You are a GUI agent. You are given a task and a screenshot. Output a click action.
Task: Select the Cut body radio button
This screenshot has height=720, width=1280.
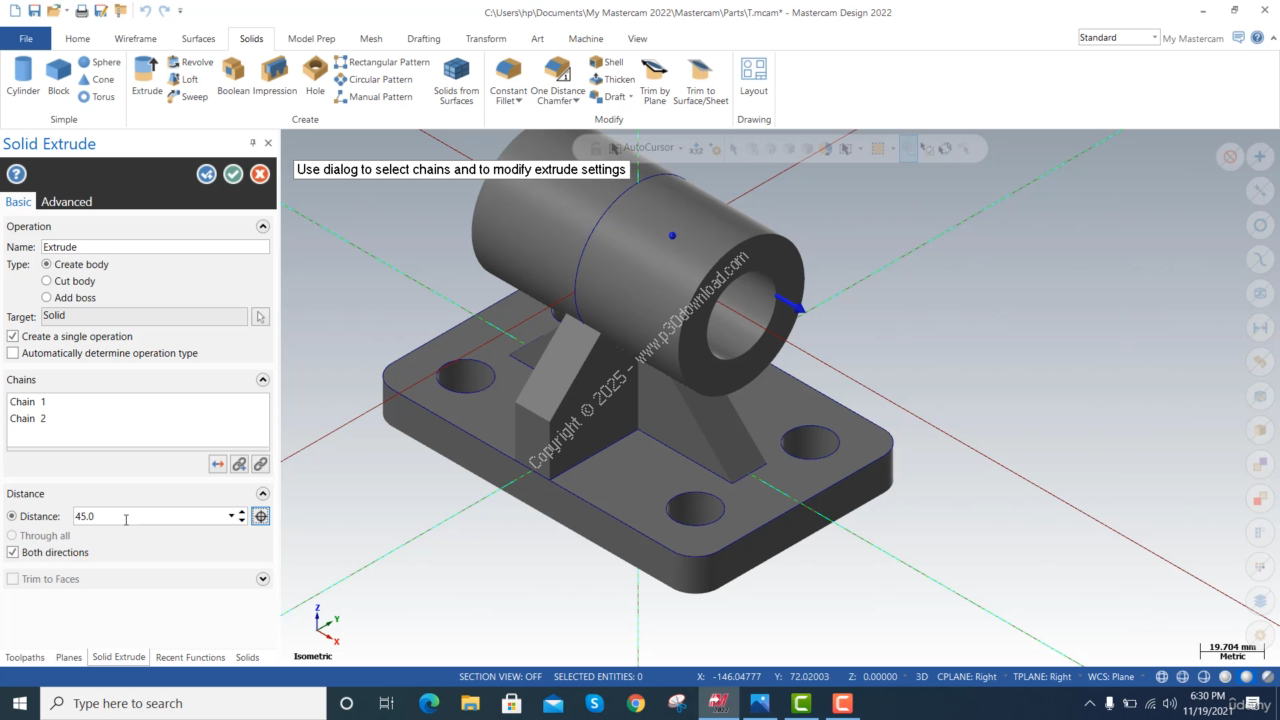pyautogui.click(x=46, y=281)
